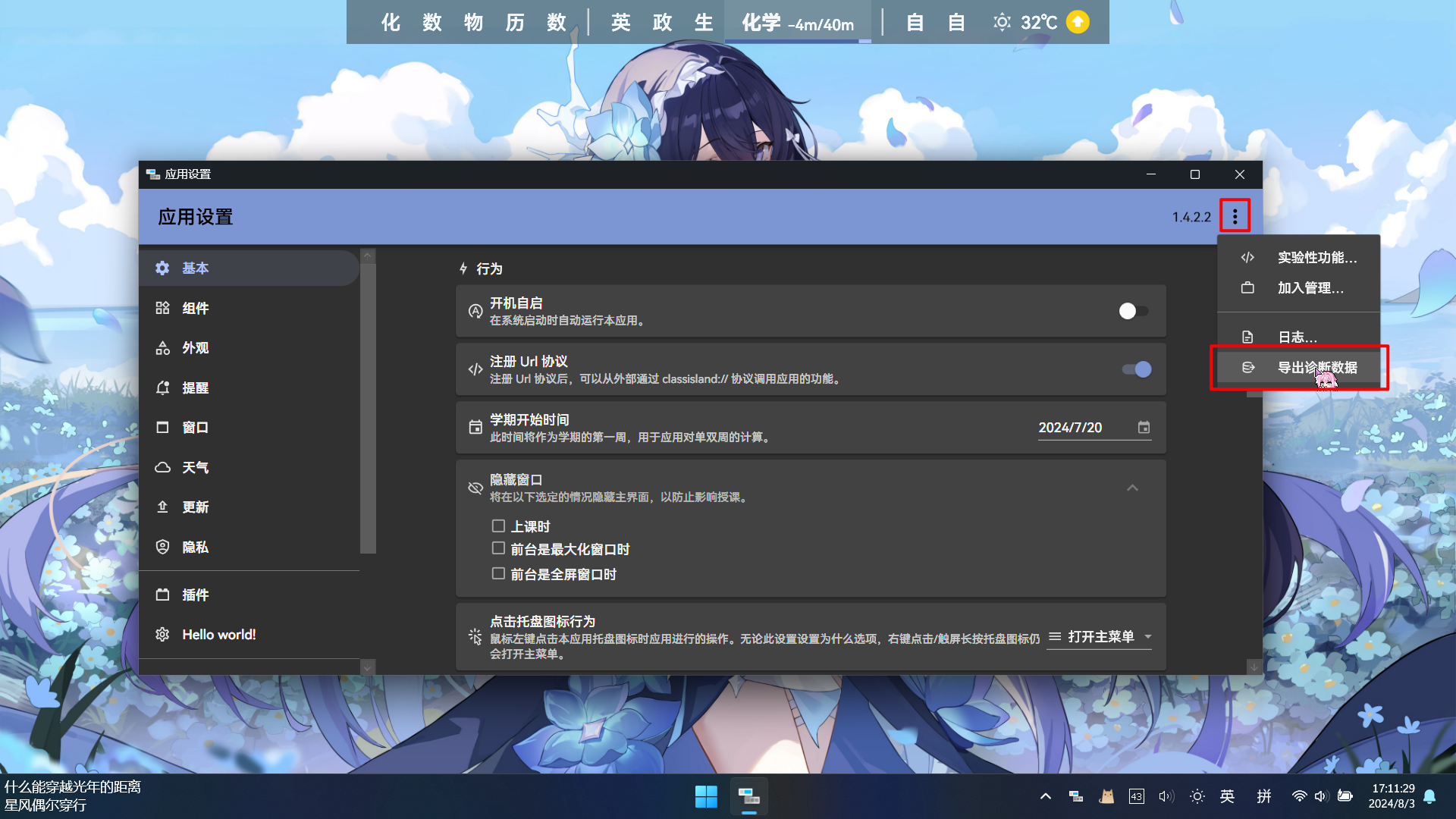Image resolution: width=1456 pixels, height=819 pixels.
Task: Collapse the 隐藏窗口 options with the chevron
Action: (1132, 488)
